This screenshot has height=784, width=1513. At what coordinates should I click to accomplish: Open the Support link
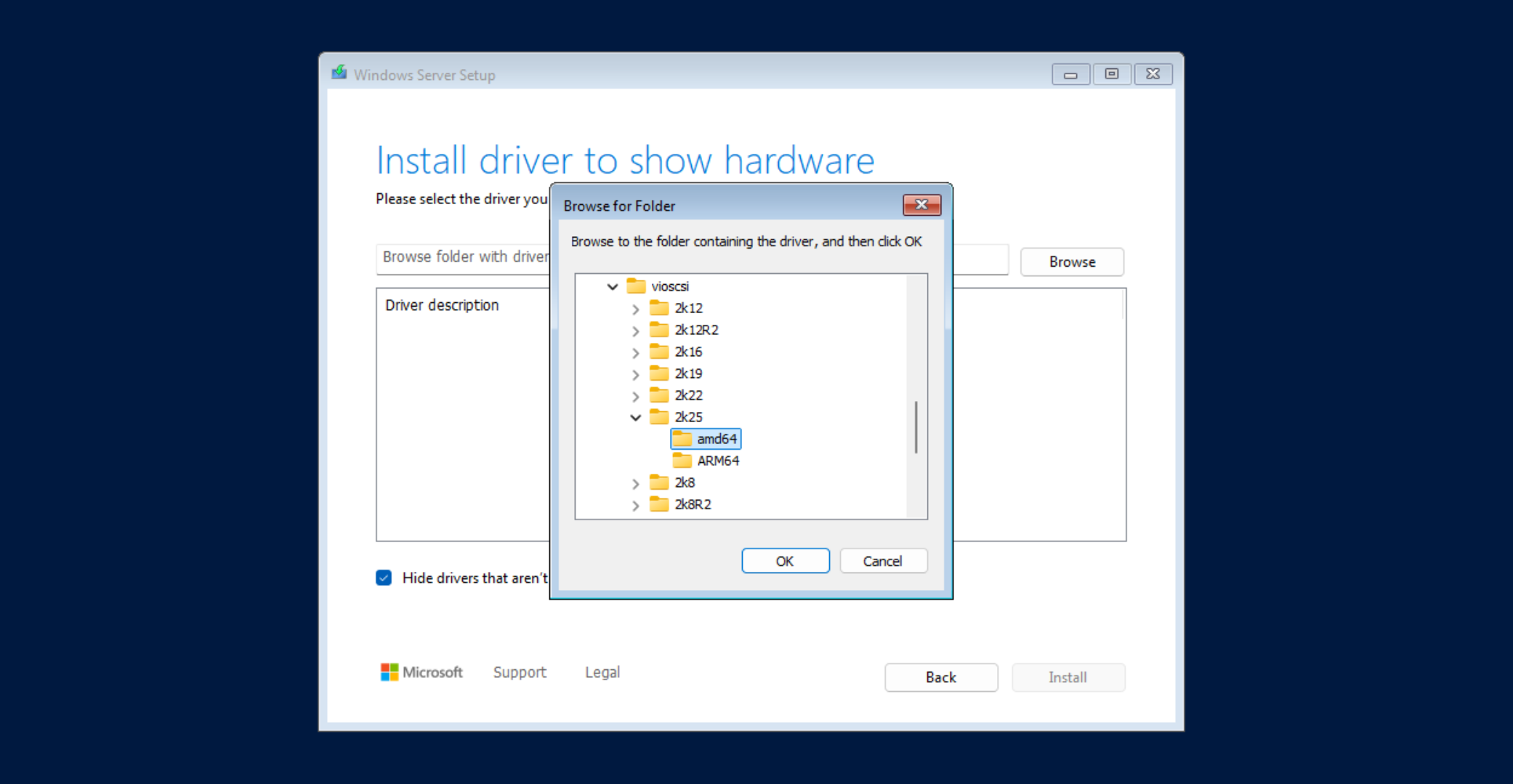[520, 672]
